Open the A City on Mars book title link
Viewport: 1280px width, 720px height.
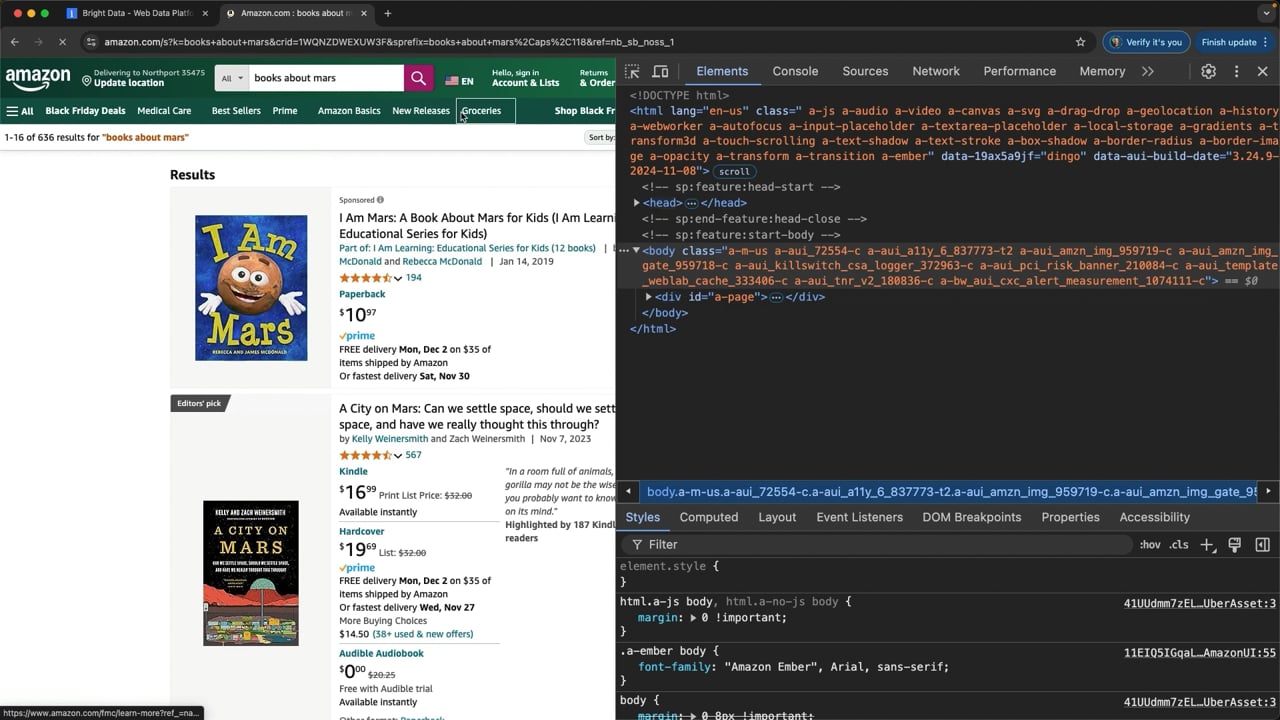pyautogui.click(x=477, y=416)
